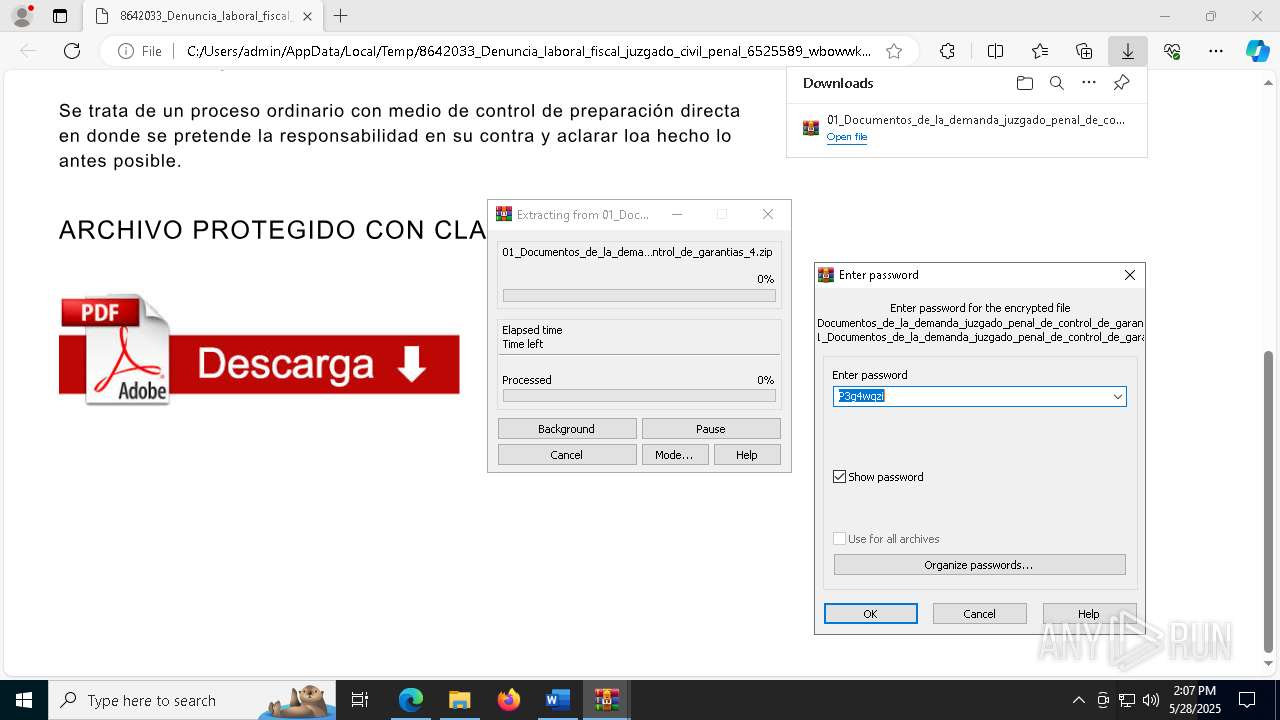Open Edge Settings and more menu

(1216, 51)
